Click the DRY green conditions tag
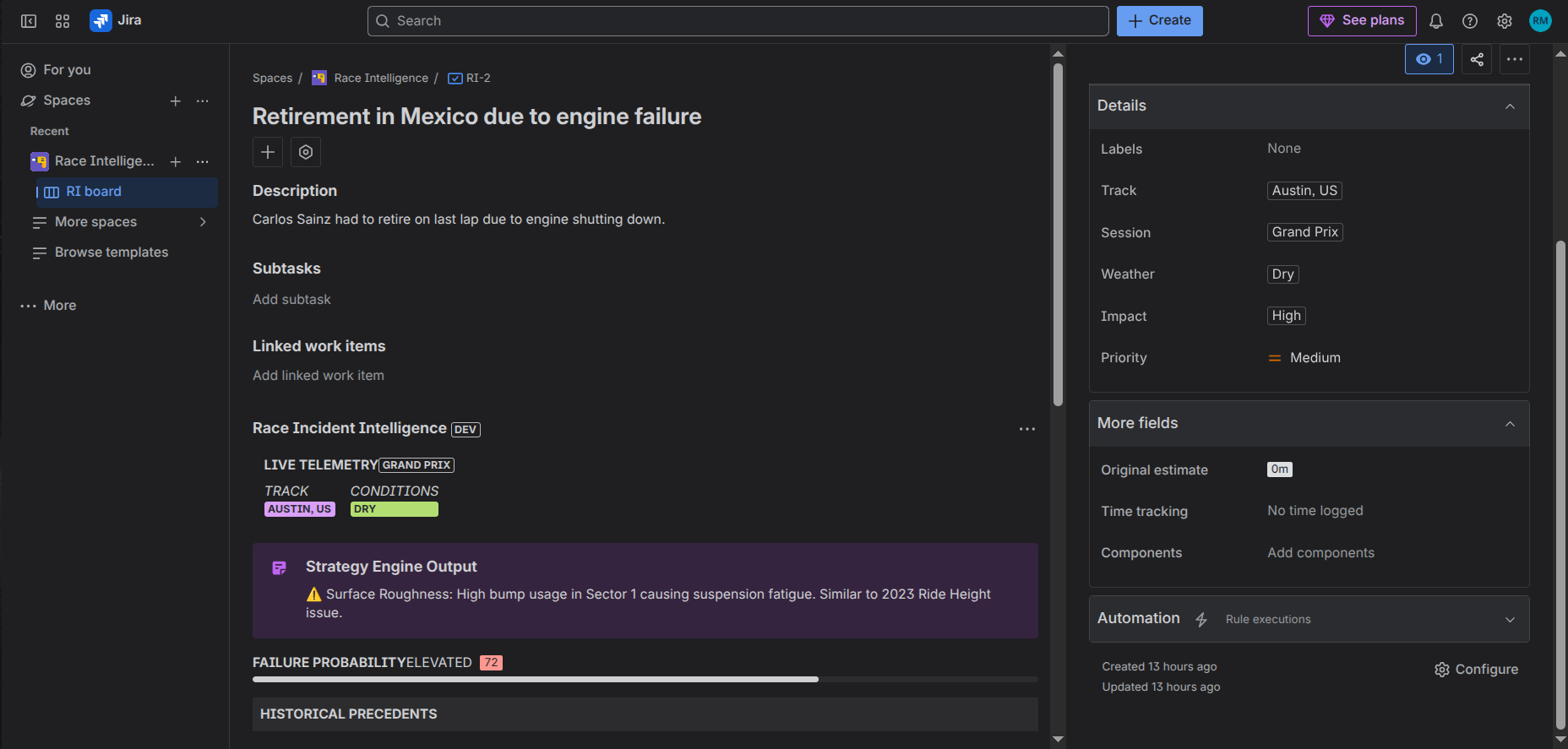This screenshot has width=1568, height=749. [395, 509]
